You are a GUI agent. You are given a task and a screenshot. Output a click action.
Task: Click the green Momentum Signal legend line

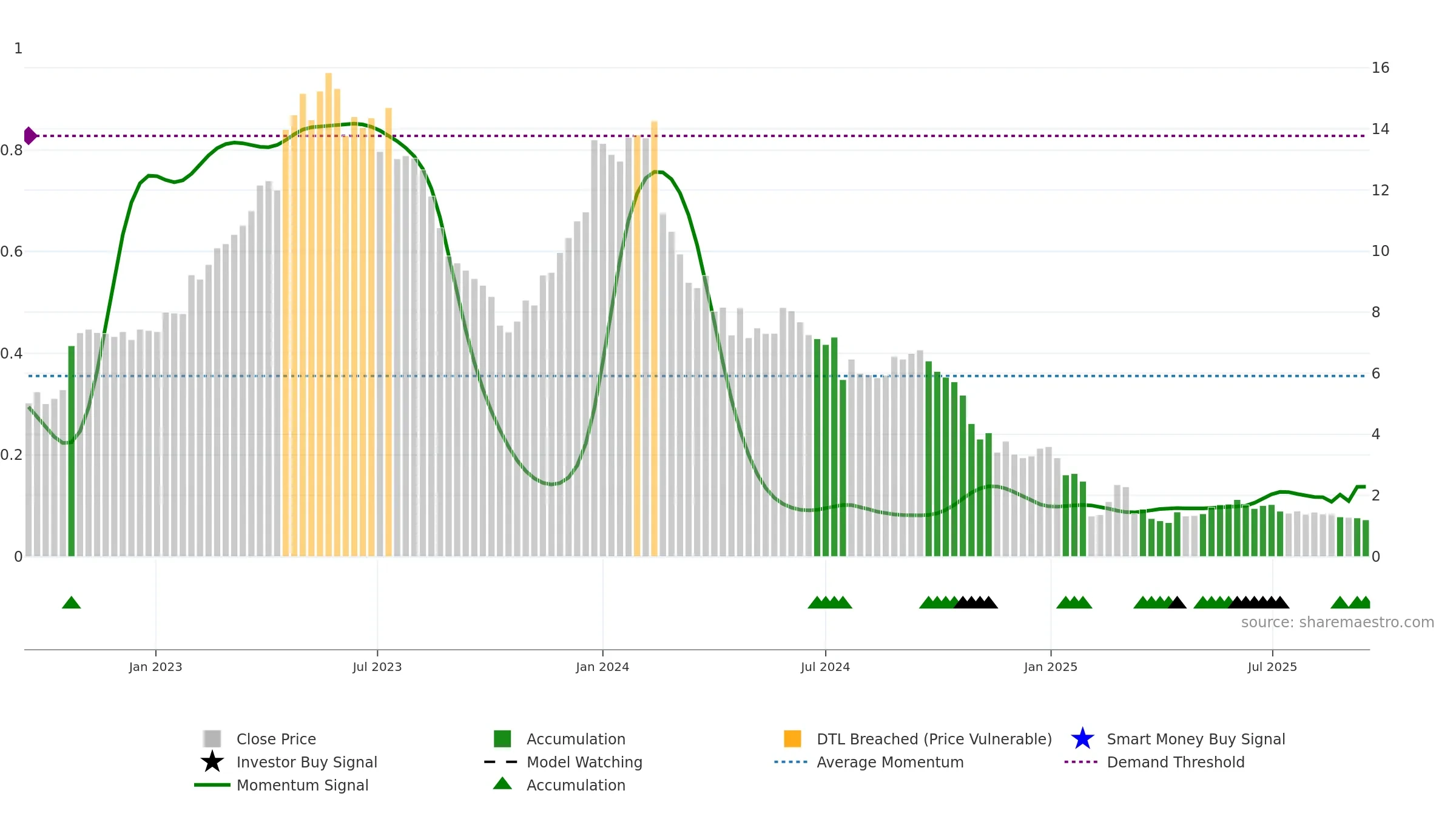coord(212,785)
